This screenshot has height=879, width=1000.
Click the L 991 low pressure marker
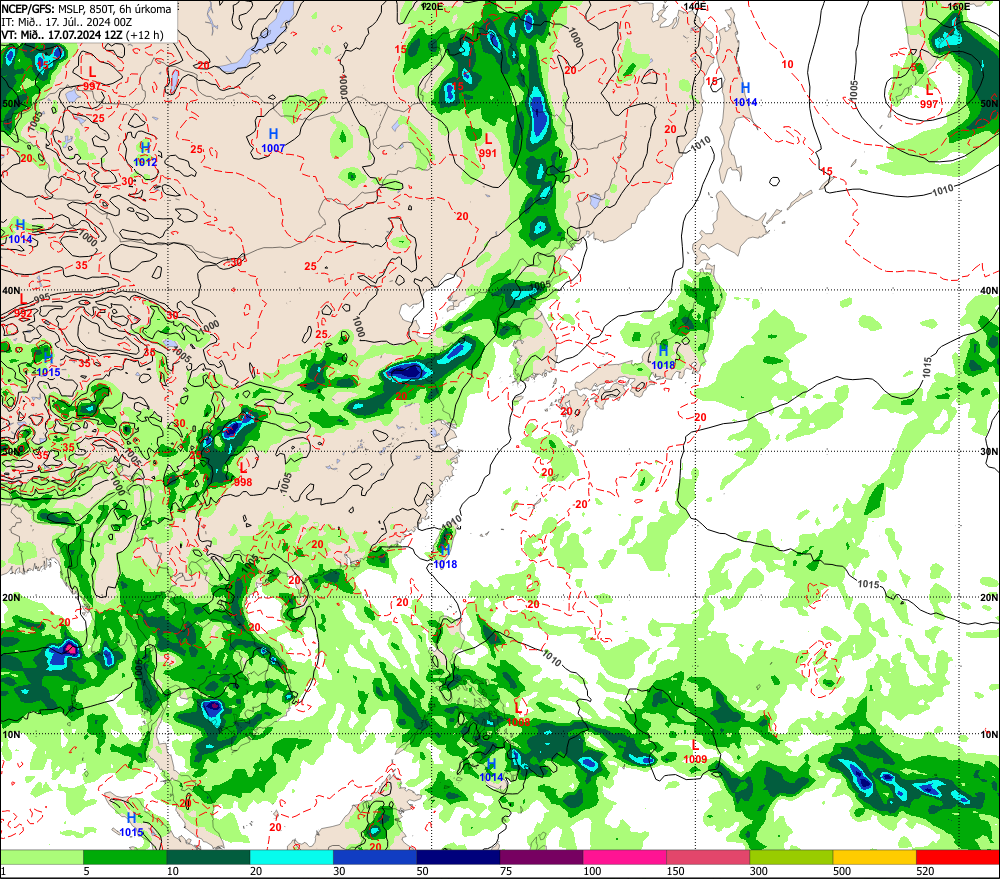488,145
